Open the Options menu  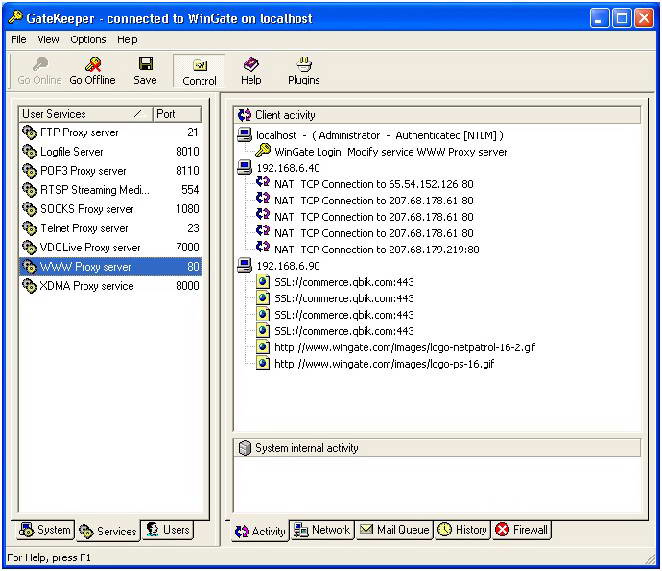(88, 40)
